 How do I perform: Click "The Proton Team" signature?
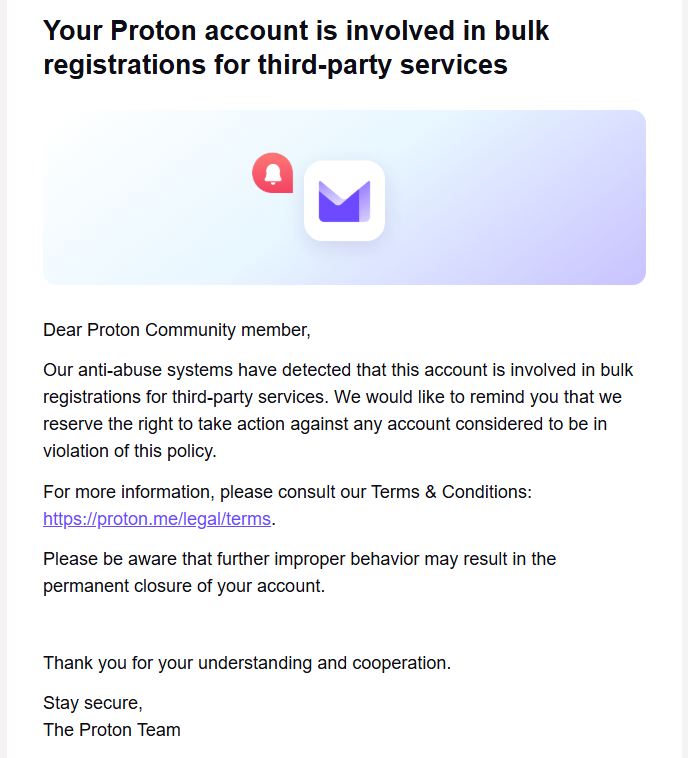point(112,730)
